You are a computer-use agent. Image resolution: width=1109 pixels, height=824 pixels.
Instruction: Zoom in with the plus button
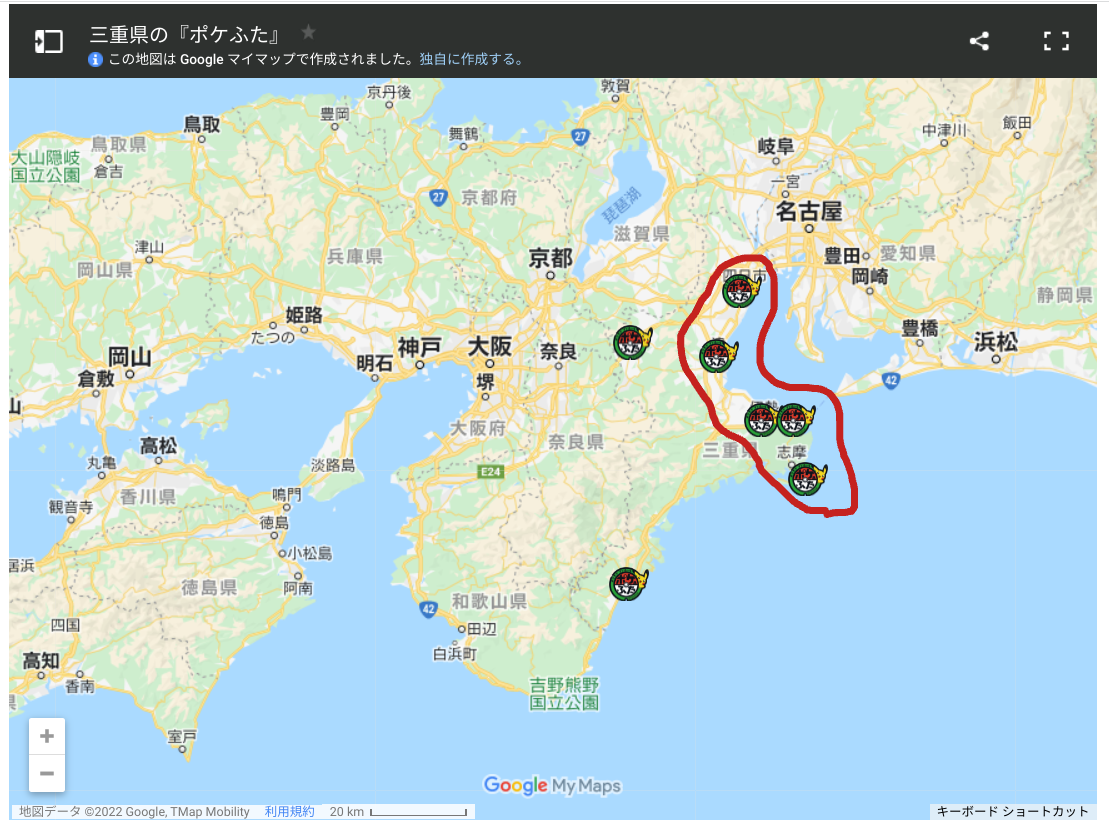coord(47,736)
